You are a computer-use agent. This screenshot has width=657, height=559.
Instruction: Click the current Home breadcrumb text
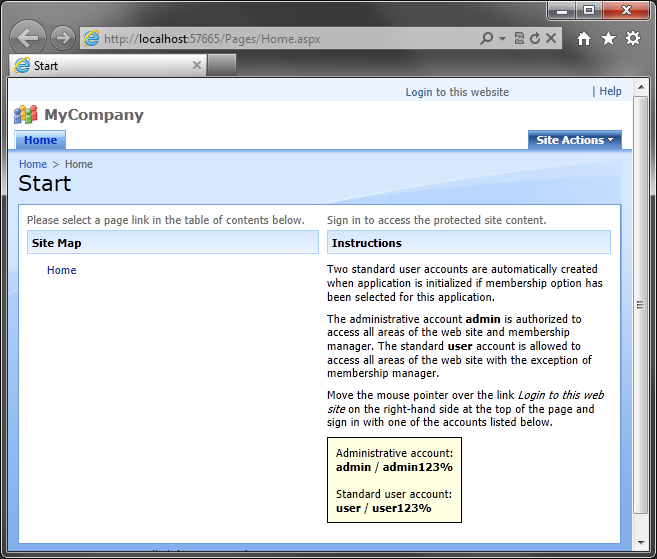click(79, 164)
